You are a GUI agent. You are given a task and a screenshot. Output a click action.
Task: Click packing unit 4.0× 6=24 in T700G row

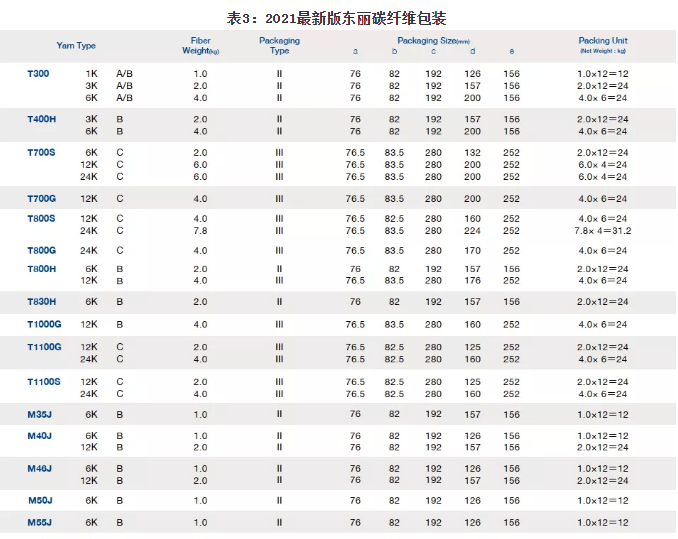(603, 199)
